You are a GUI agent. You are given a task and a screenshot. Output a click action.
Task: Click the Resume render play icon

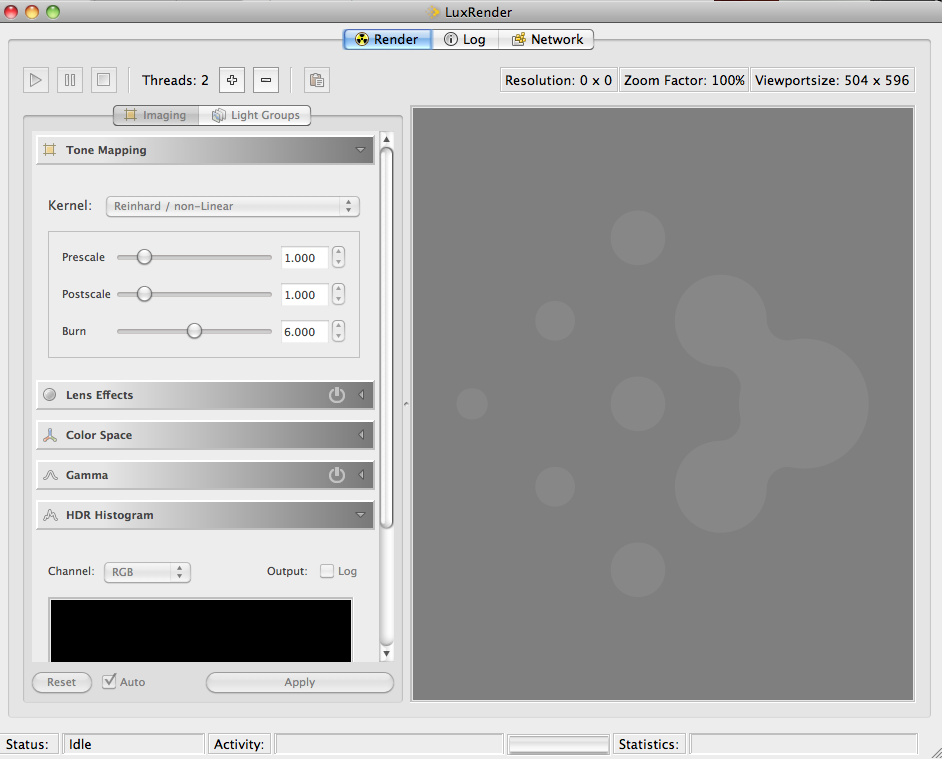(x=36, y=80)
